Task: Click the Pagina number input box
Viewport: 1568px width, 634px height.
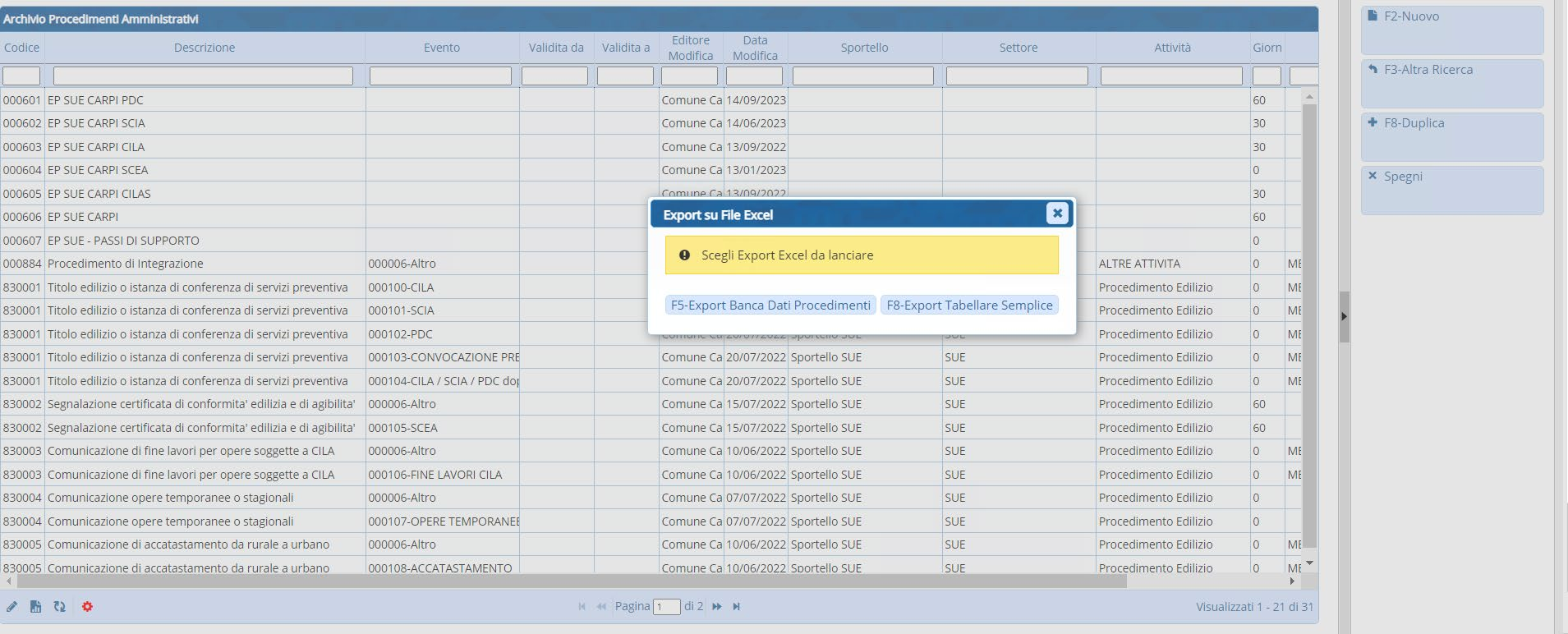Action: [666, 607]
